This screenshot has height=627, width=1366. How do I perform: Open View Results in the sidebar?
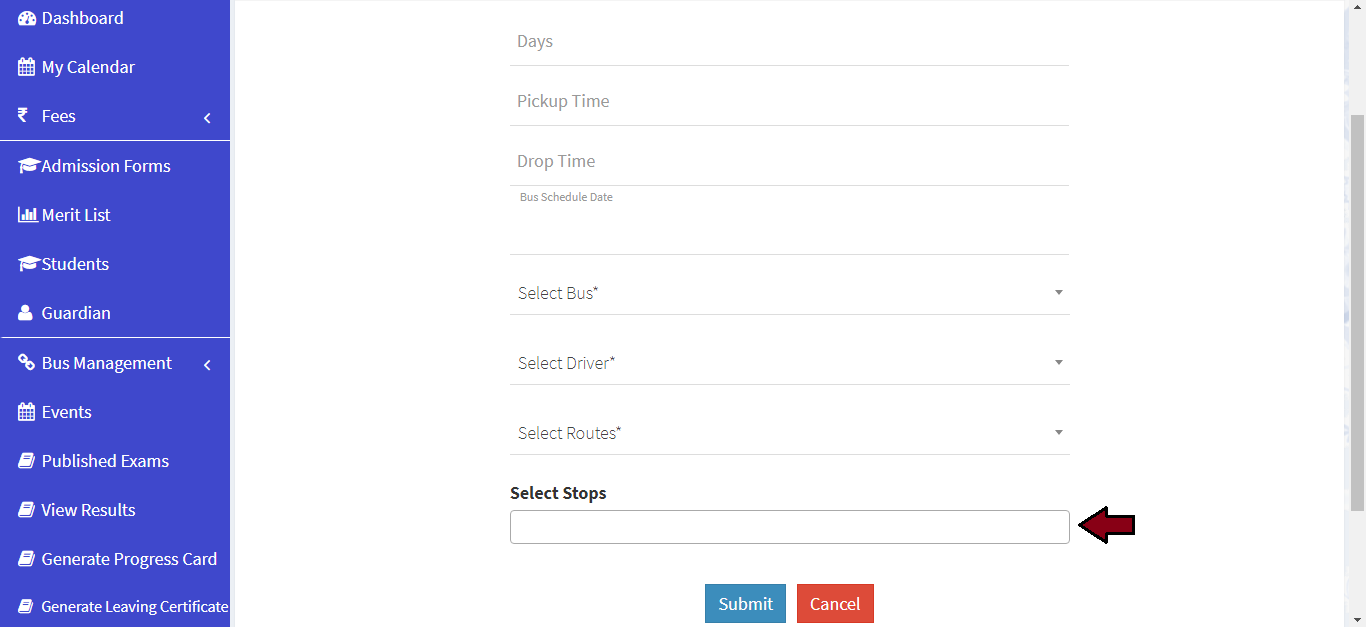coord(88,510)
